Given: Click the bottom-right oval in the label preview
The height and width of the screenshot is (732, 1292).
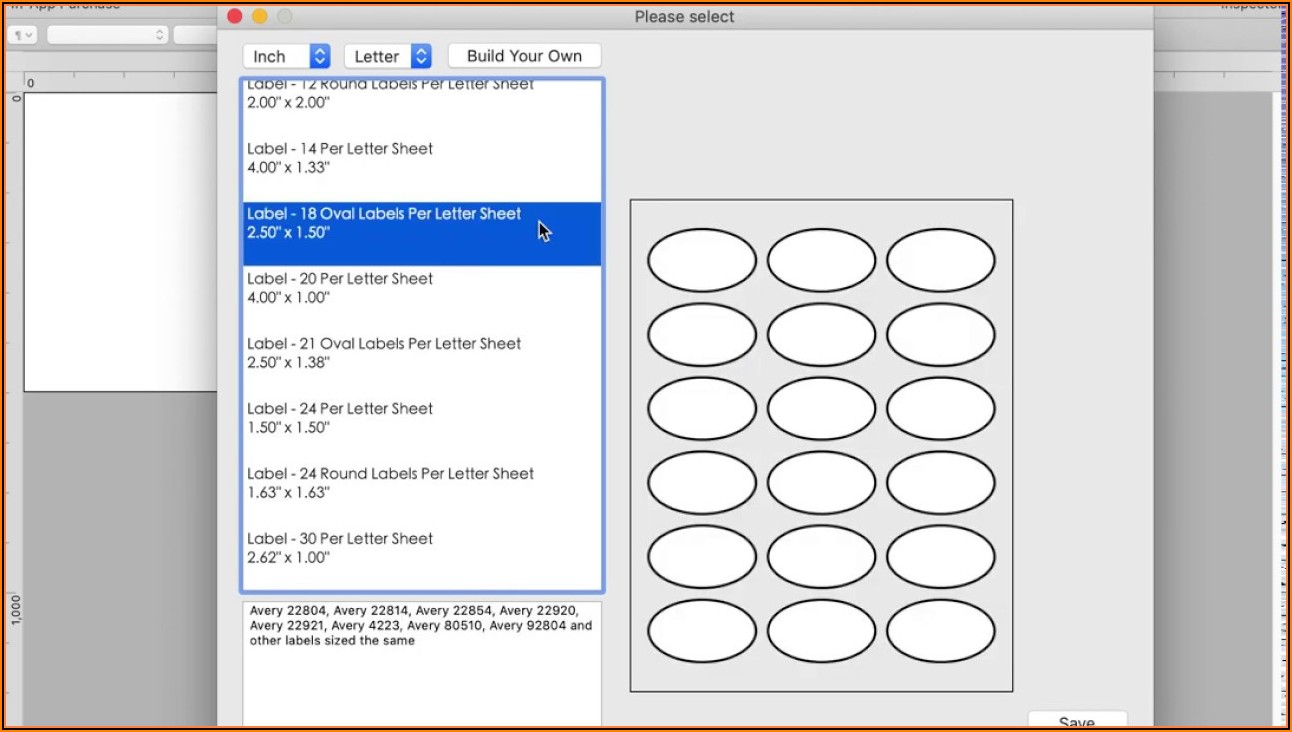Looking at the screenshot, I should pos(940,631).
